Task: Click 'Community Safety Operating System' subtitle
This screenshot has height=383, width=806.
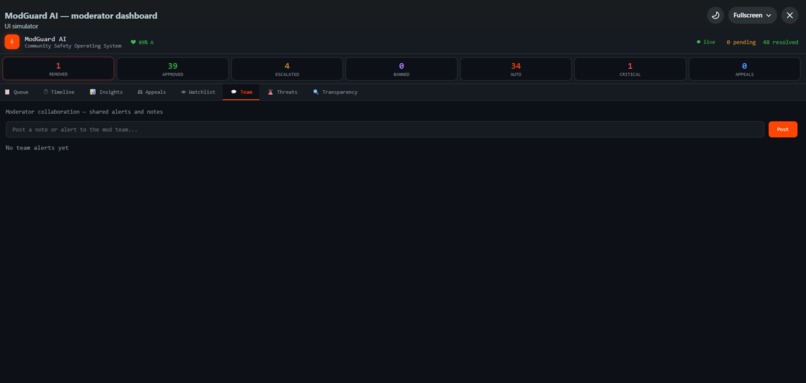Action: click(73, 46)
